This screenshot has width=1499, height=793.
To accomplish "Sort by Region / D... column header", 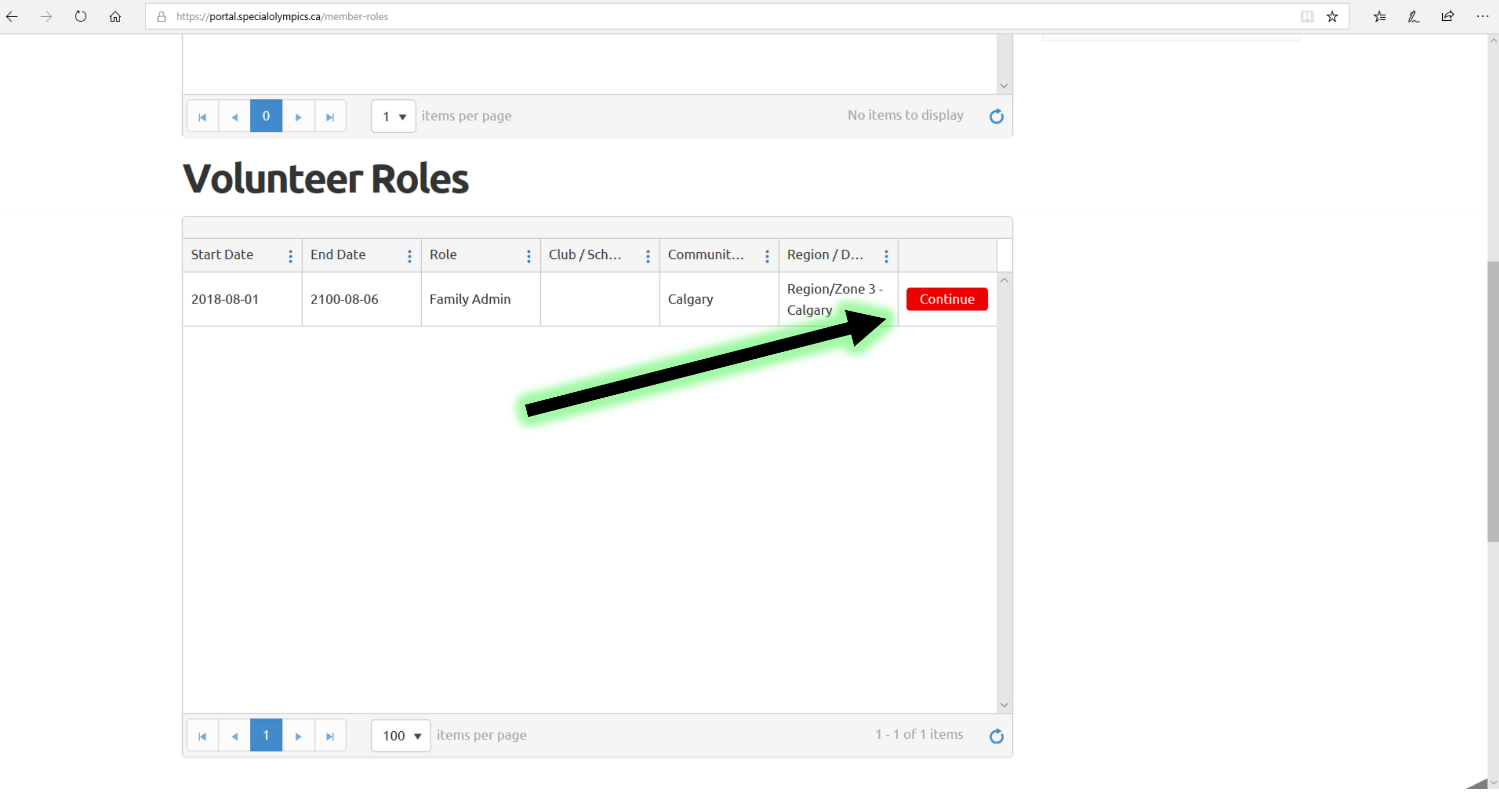I will tap(825, 255).
